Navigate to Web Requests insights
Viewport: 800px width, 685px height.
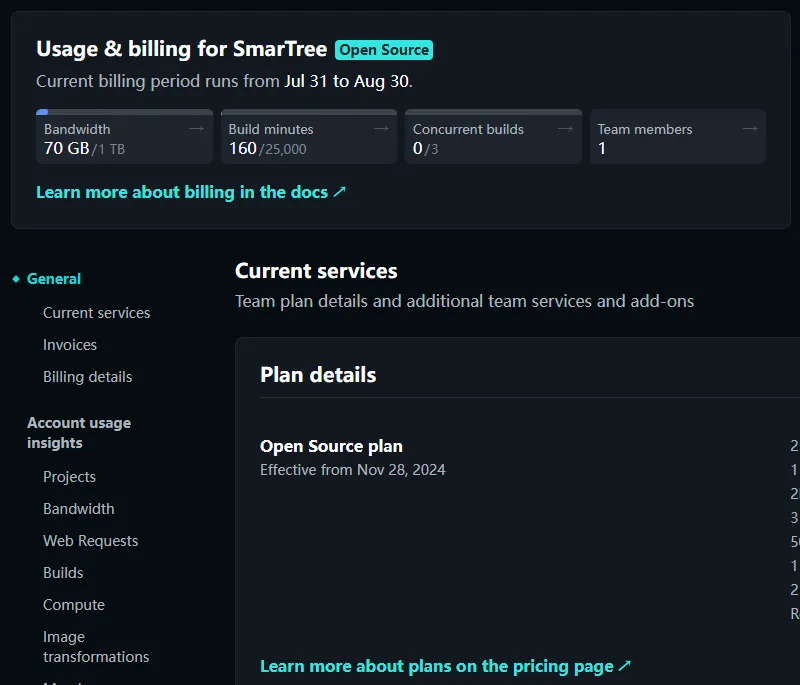point(90,541)
